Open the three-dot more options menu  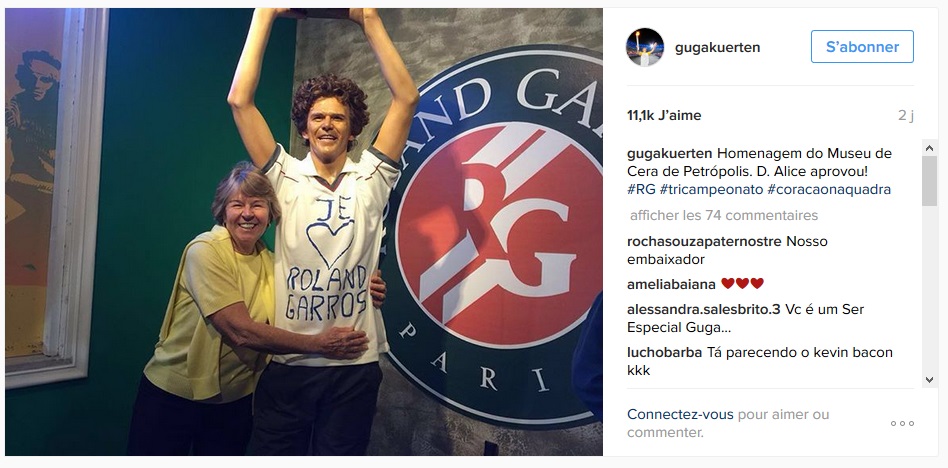[902, 424]
